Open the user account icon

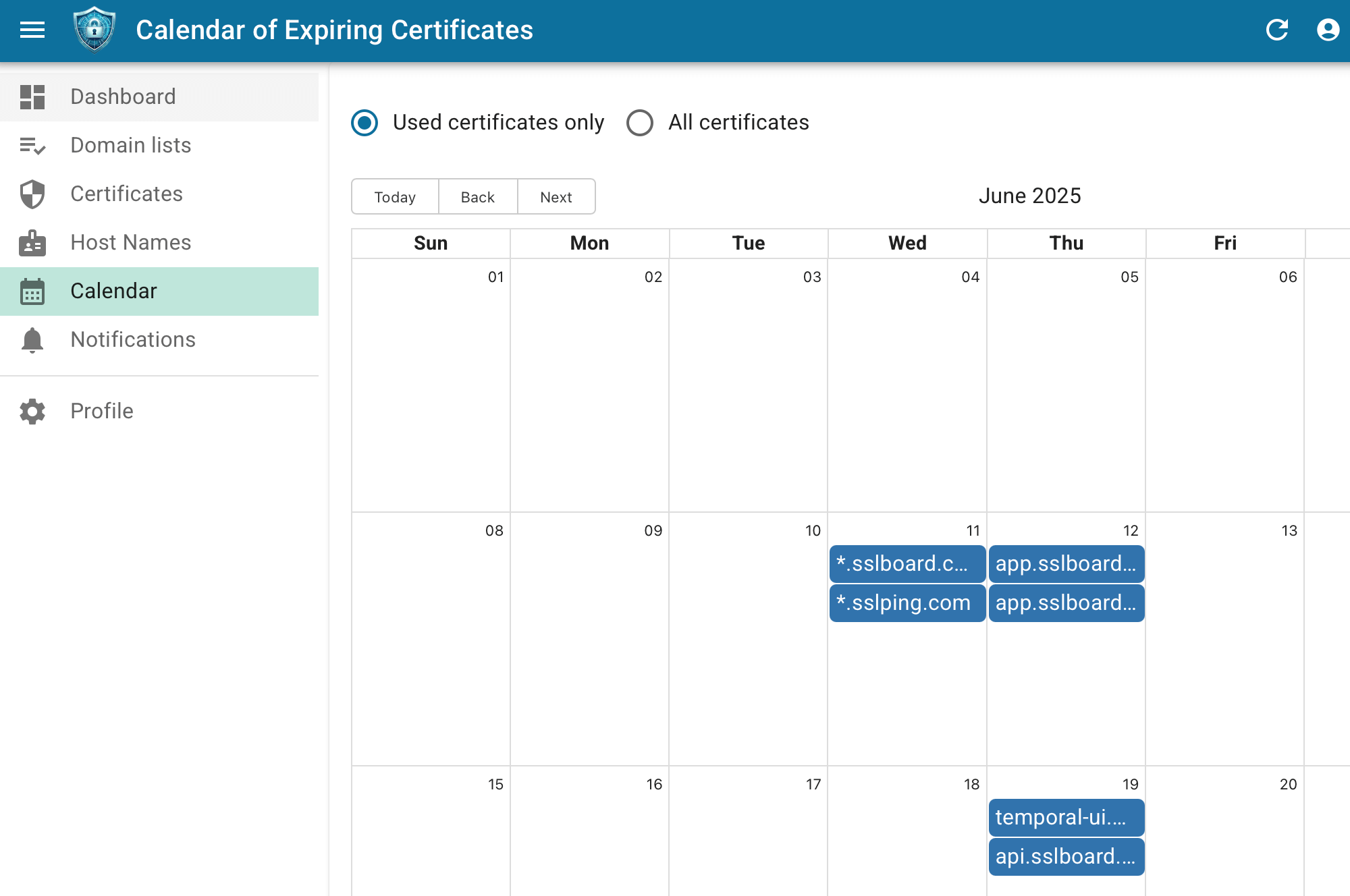(x=1328, y=30)
